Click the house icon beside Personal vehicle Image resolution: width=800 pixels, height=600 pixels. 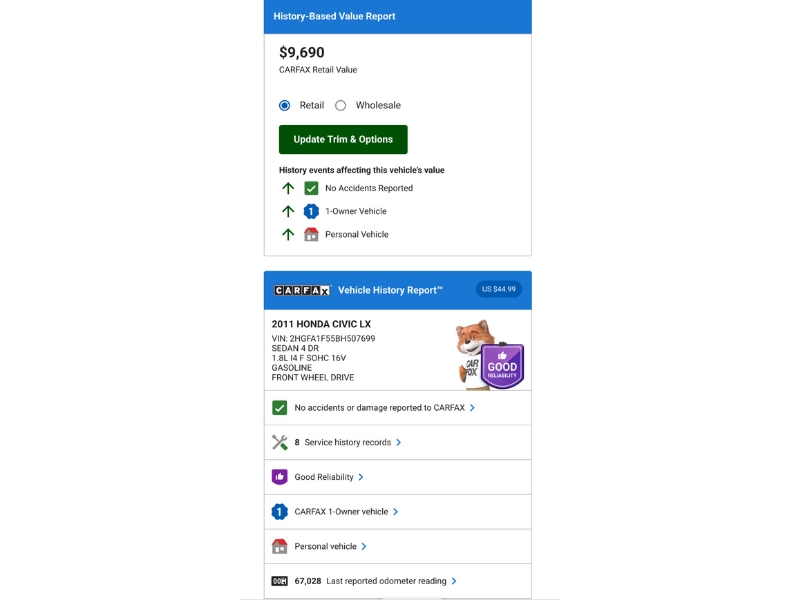(280, 546)
